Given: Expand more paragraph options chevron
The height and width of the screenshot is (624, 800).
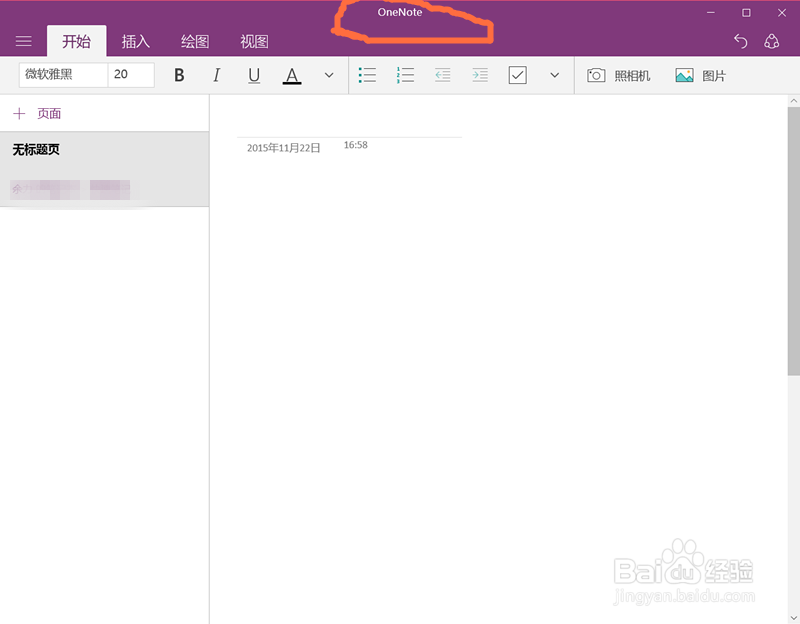Looking at the screenshot, I should (555, 76).
